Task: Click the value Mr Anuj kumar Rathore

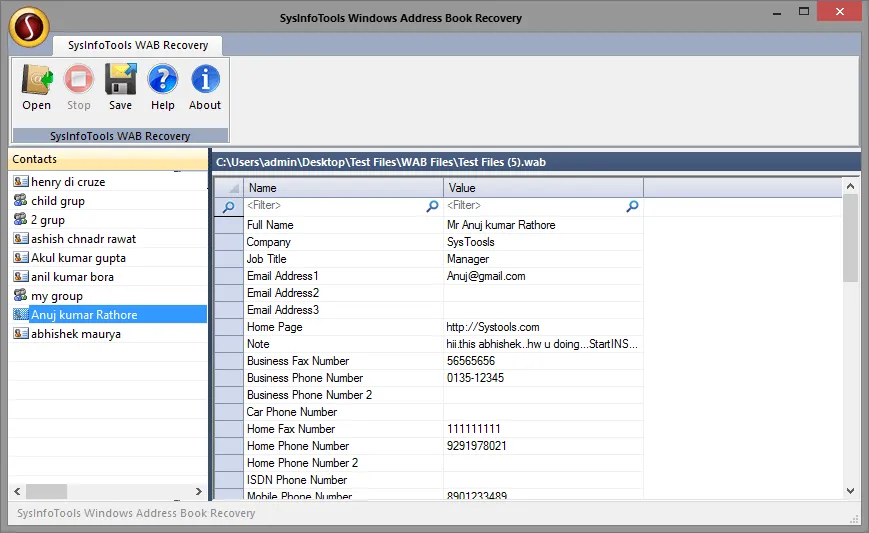Action: (501, 225)
